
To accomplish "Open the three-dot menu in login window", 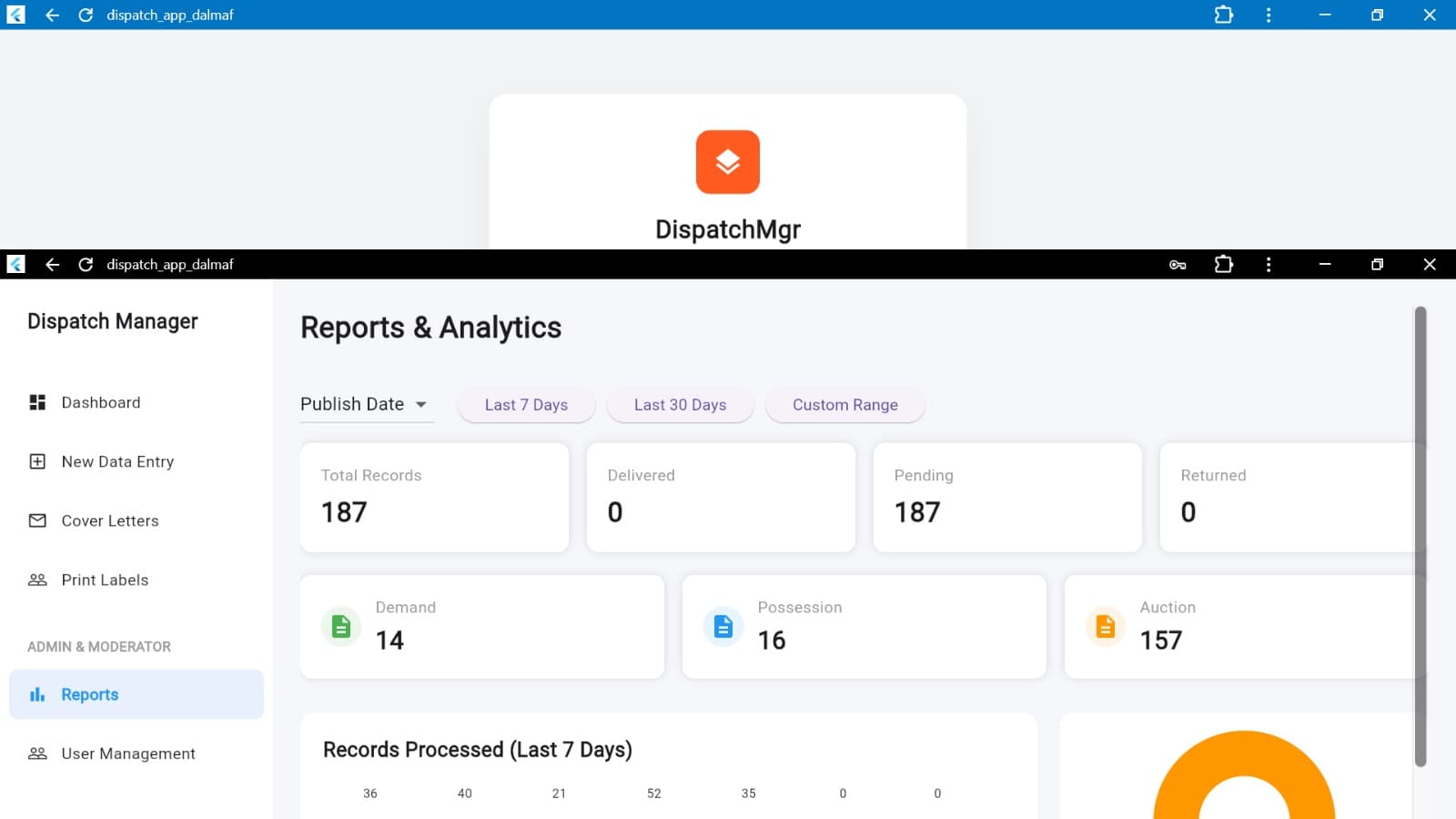I will 1269,15.
